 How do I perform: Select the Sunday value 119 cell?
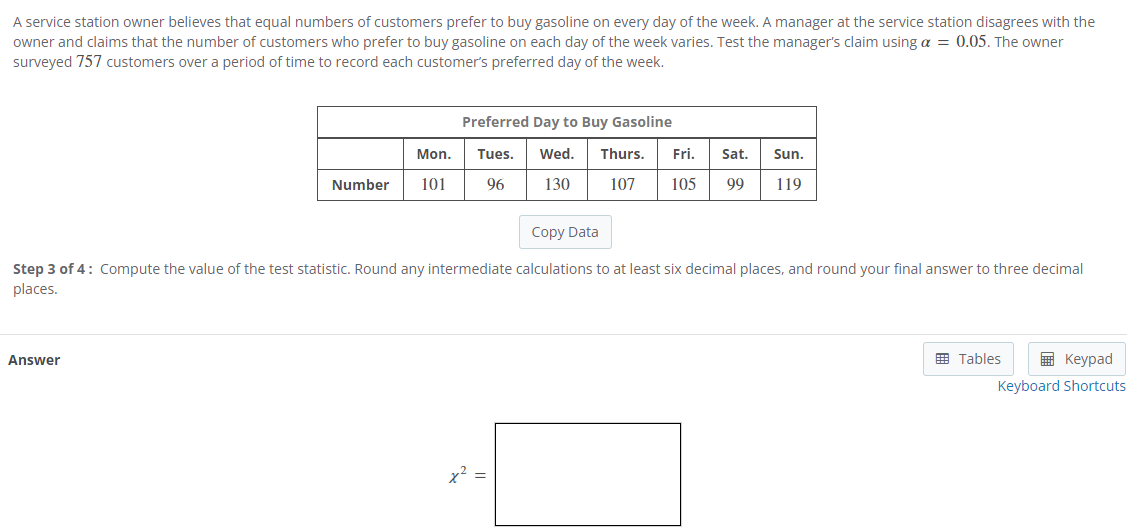[x=788, y=185]
